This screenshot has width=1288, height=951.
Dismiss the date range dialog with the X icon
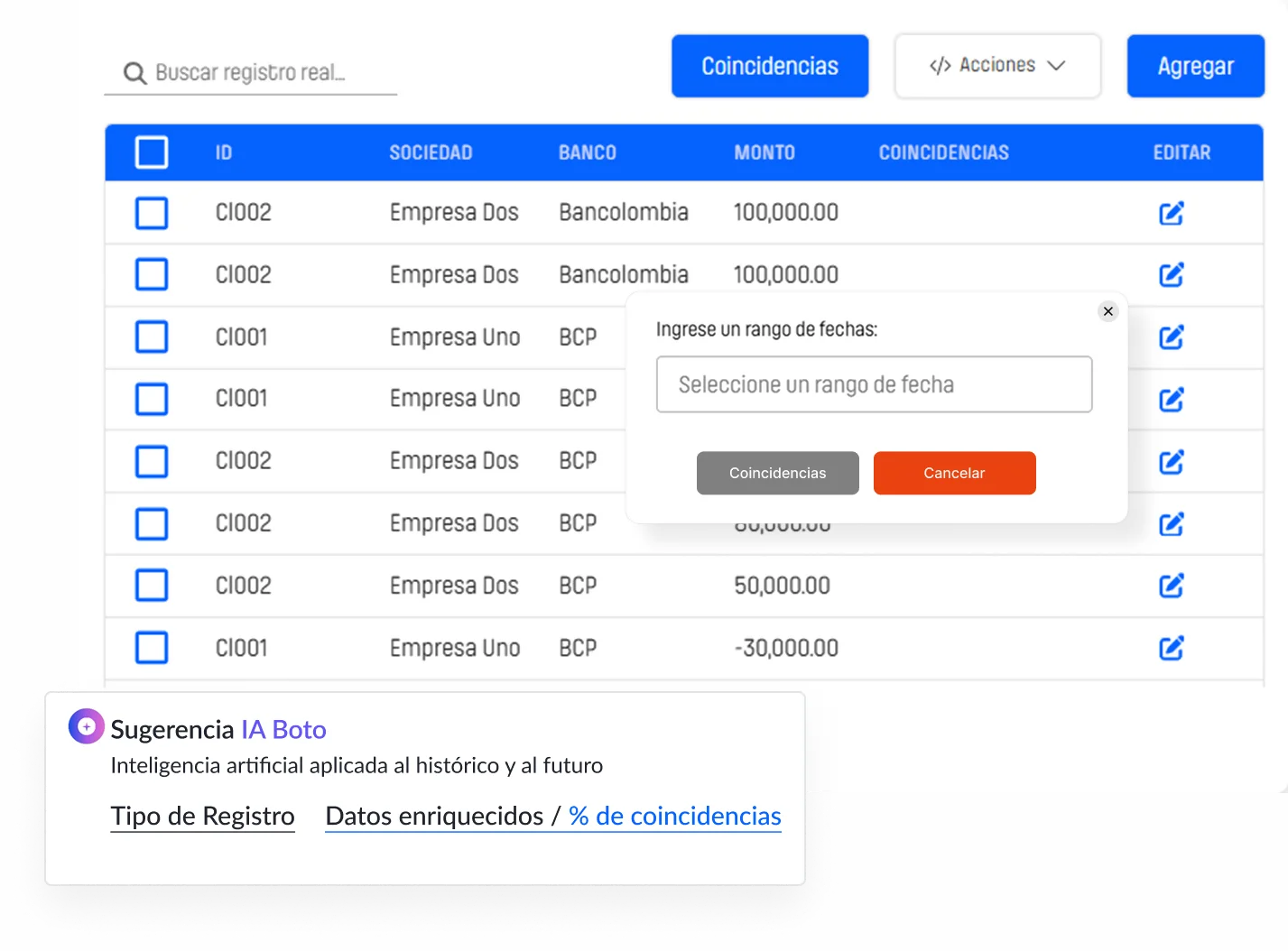[x=1107, y=311]
